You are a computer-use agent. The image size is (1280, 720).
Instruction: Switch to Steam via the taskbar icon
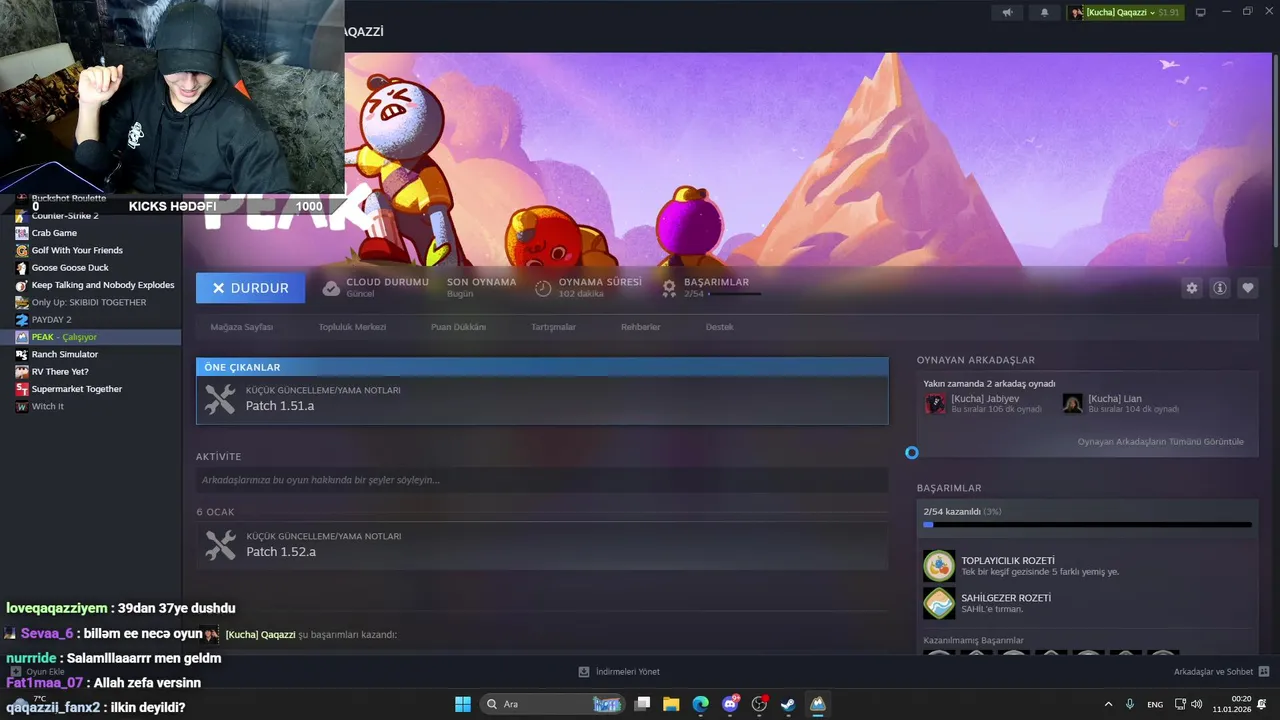[788, 704]
